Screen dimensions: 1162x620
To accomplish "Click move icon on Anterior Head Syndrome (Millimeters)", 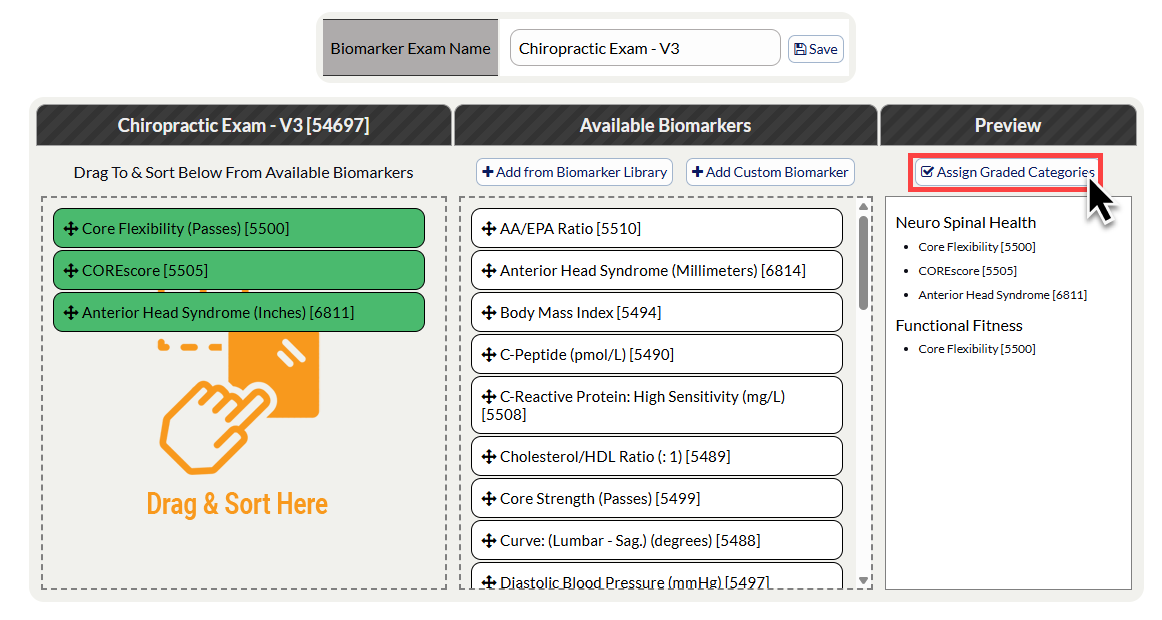I will [x=488, y=271].
